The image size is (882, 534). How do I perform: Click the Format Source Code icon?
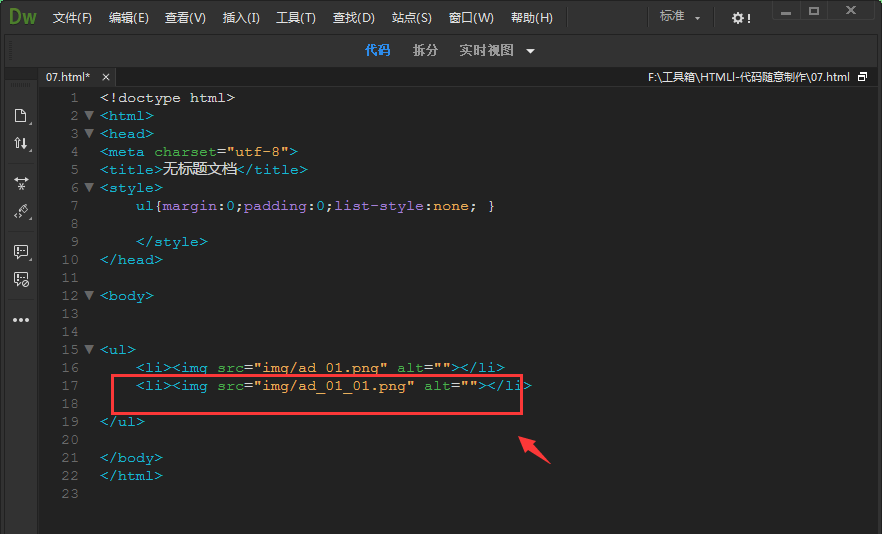(20, 212)
